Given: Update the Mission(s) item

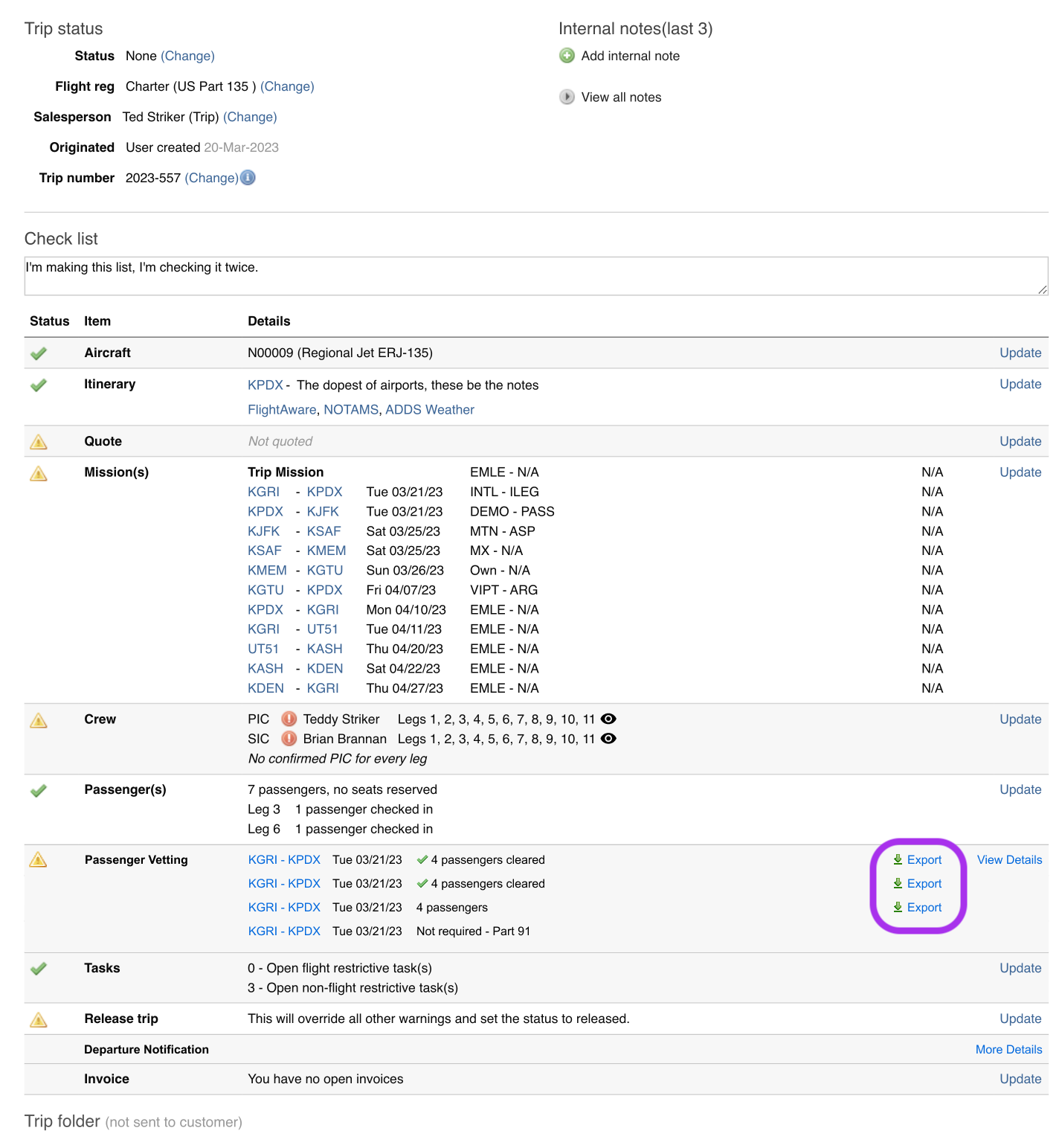Looking at the screenshot, I should (1020, 472).
